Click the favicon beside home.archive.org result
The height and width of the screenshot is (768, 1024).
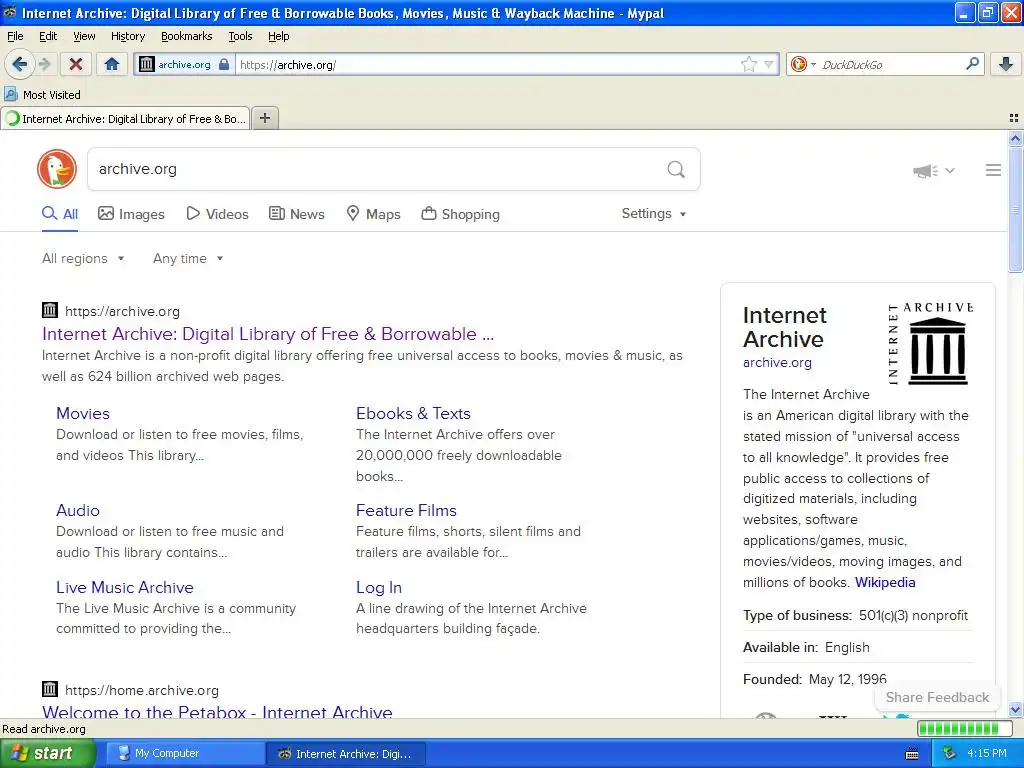[50, 689]
